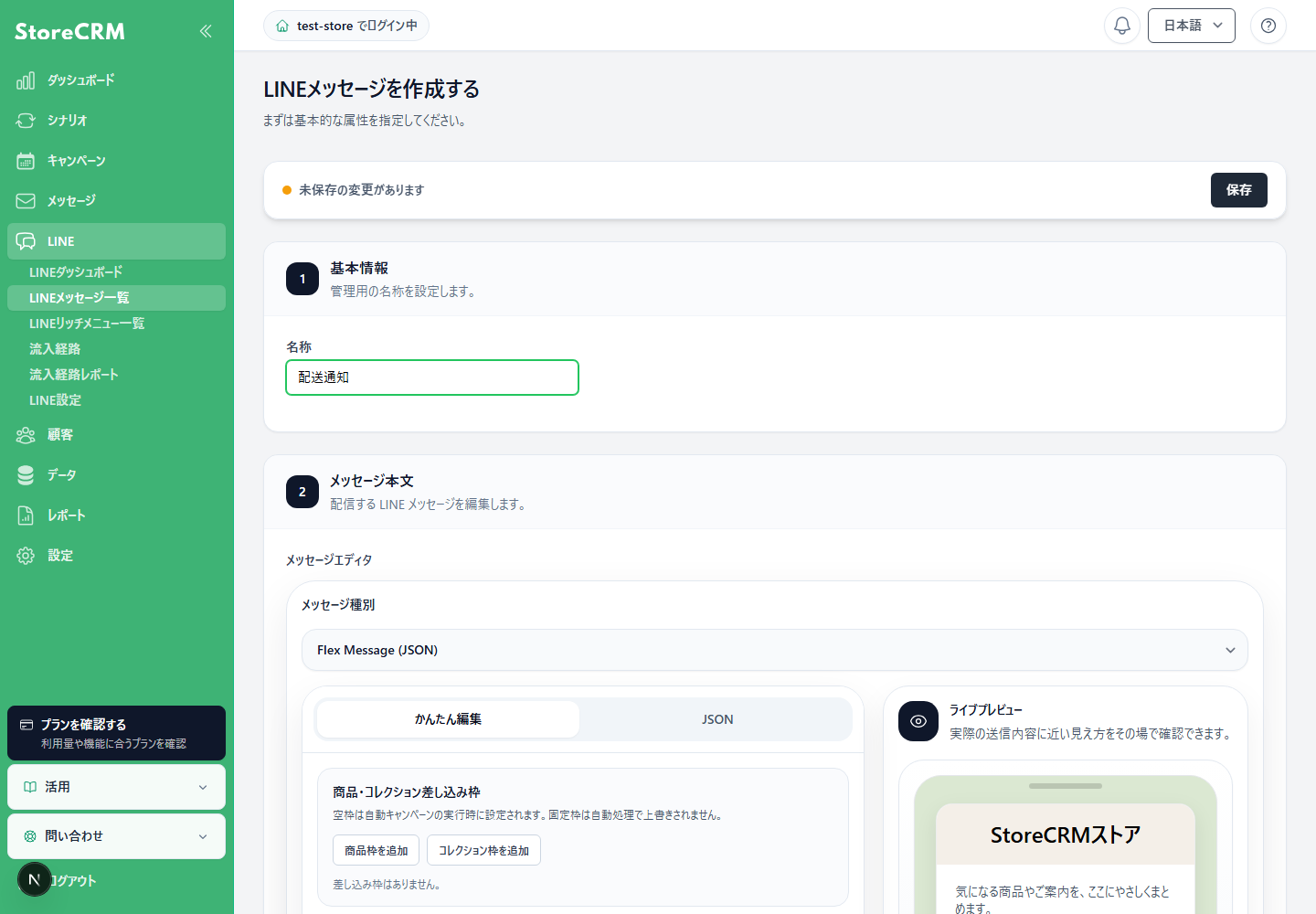Click LINEメッセージを作成する page title
Viewport: 1316px width, 914px height.
click(x=372, y=89)
